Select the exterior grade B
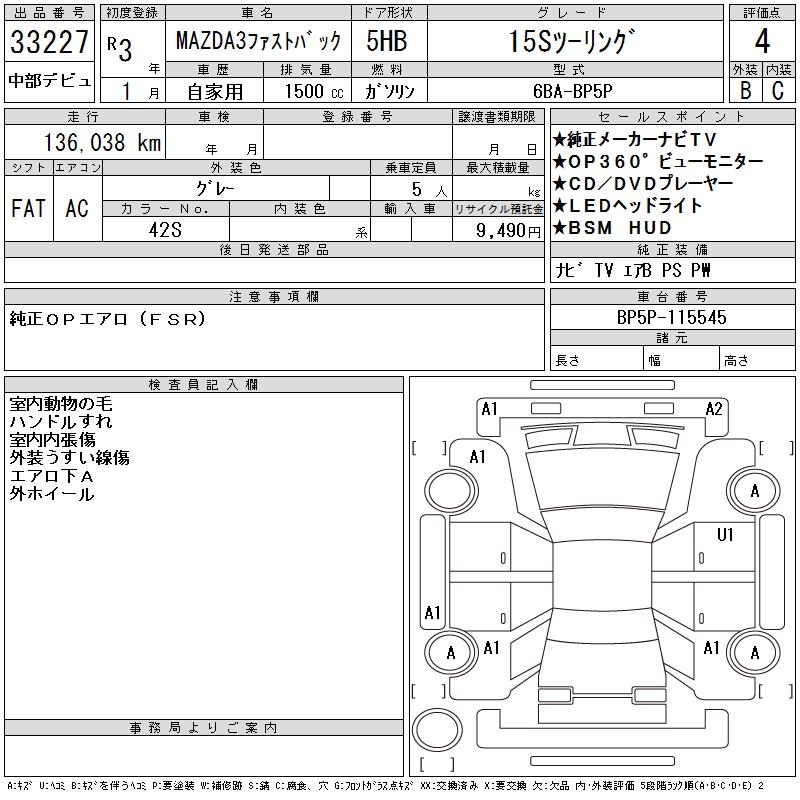This screenshot has height=800, width=800. click(x=745, y=91)
